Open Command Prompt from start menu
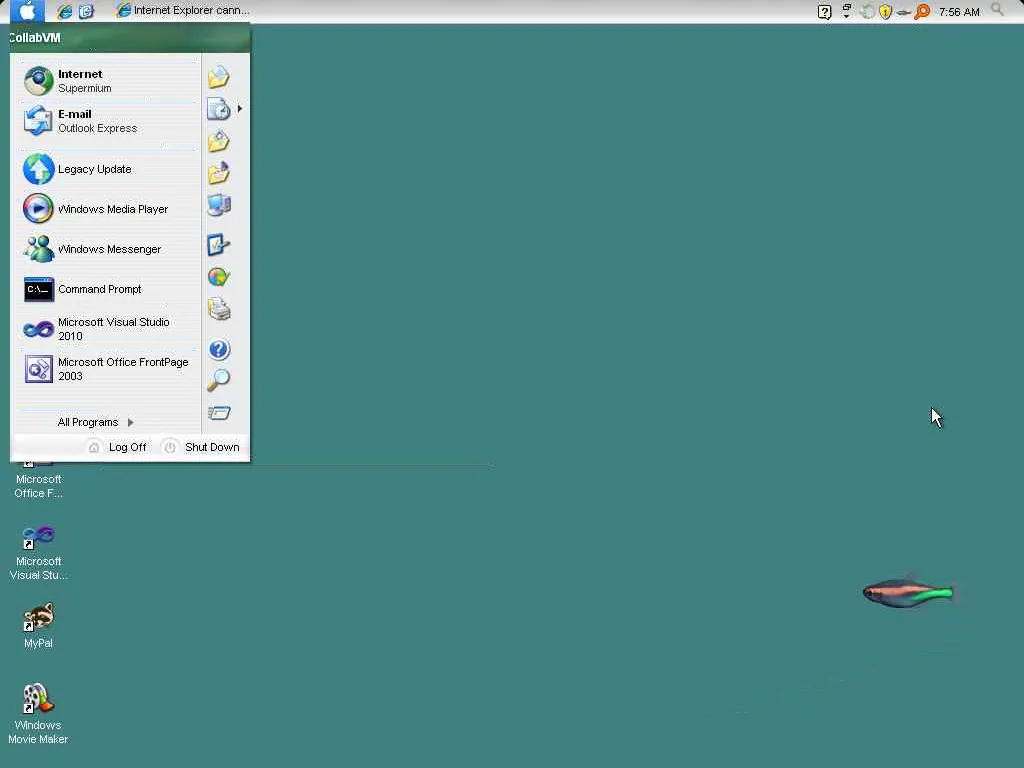1024x768 pixels. (108, 289)
